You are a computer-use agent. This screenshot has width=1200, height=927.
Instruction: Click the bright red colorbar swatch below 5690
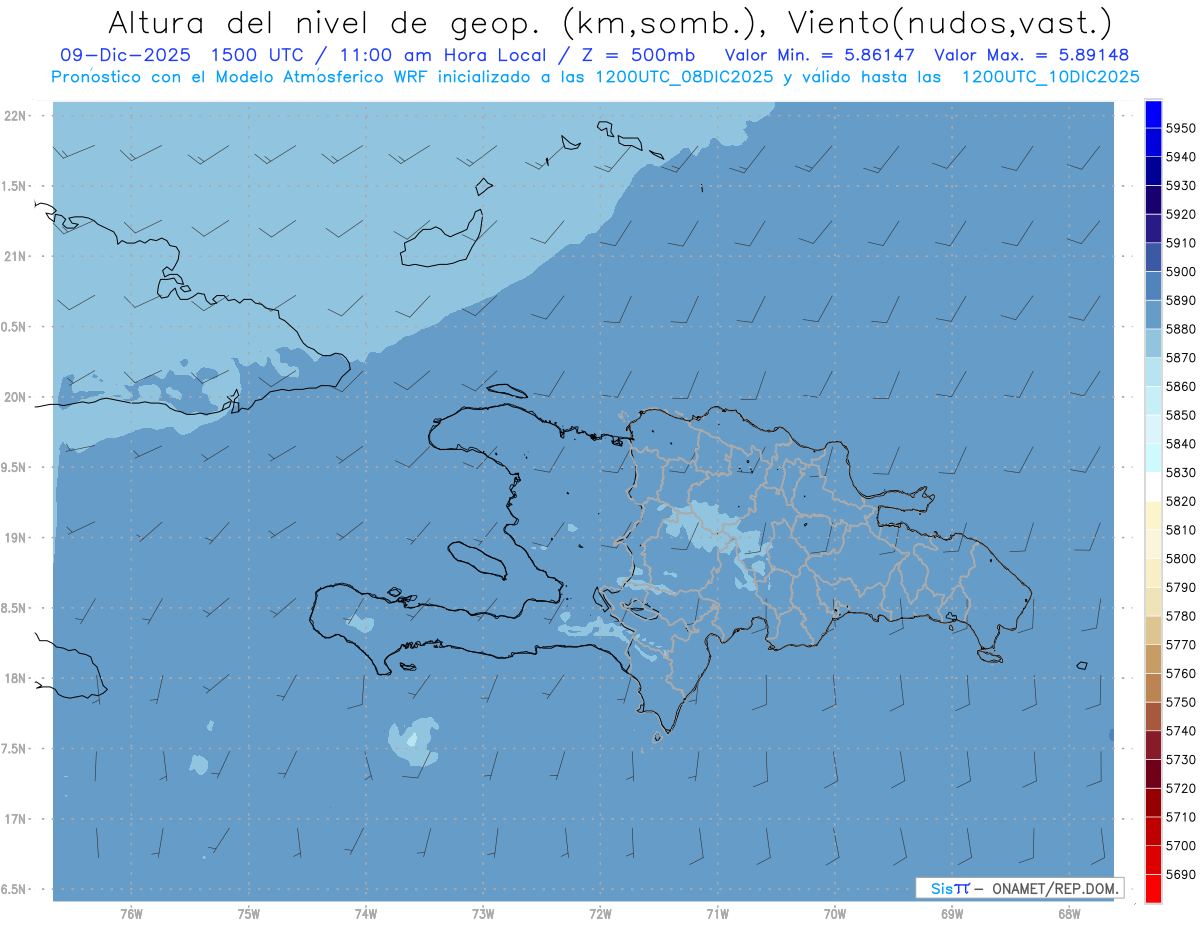click(1153, 888)
